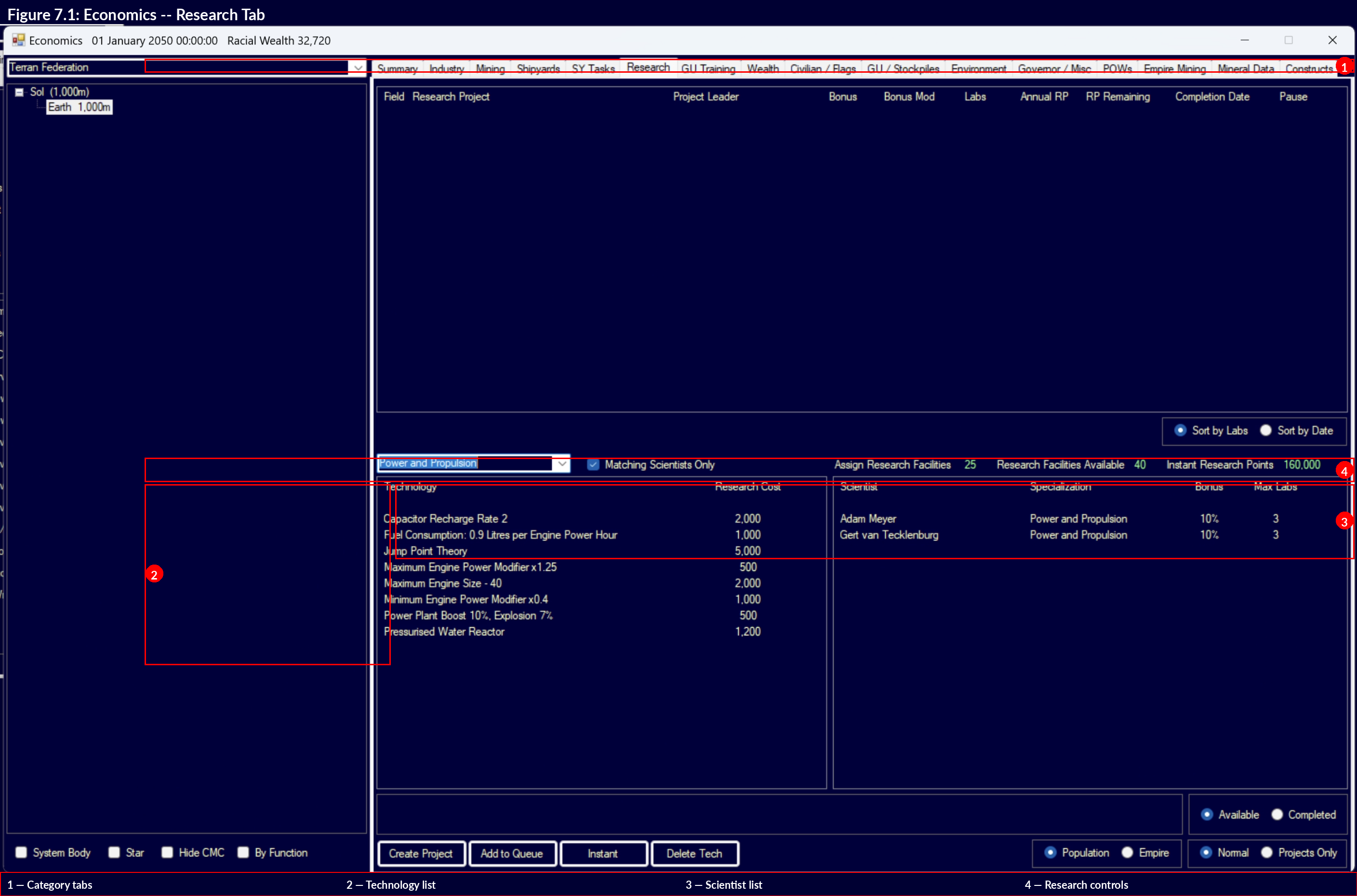Image resolution: width=1357 pixels, height=896 pixels.
Task: Select the Sort by Date option
Action: (x=1265, y=430)
